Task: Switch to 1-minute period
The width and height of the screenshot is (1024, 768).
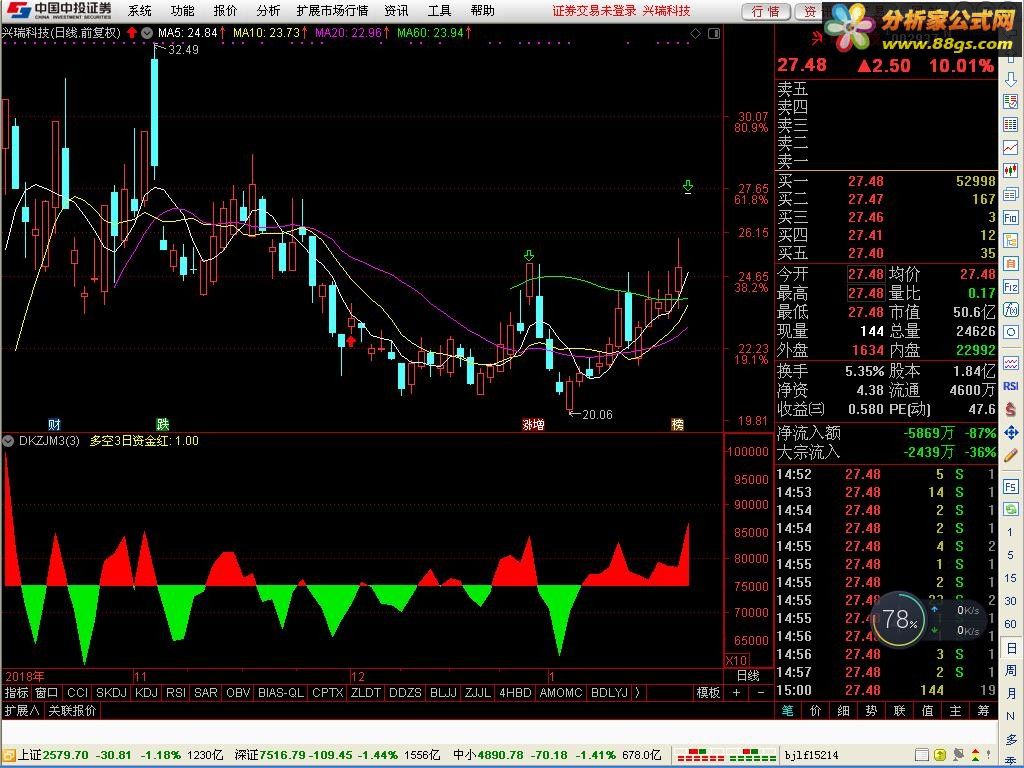Action: tap(1010, 532)
